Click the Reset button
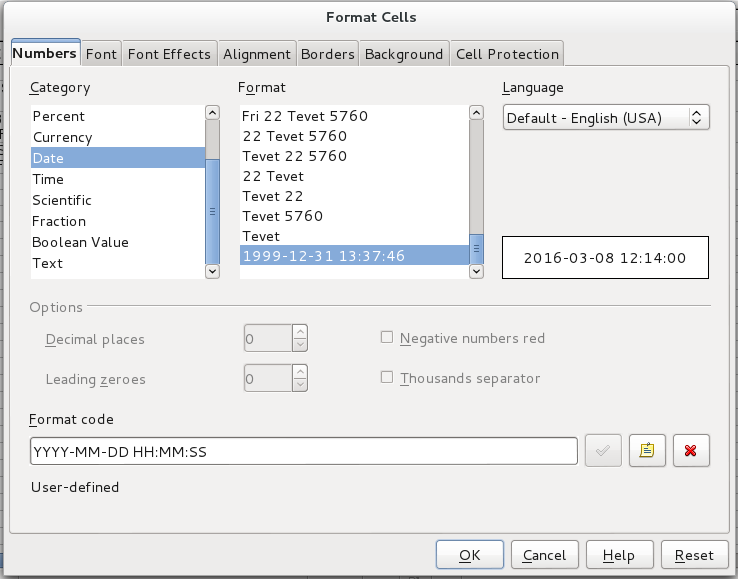738x579 pixels. click(694, 555)
